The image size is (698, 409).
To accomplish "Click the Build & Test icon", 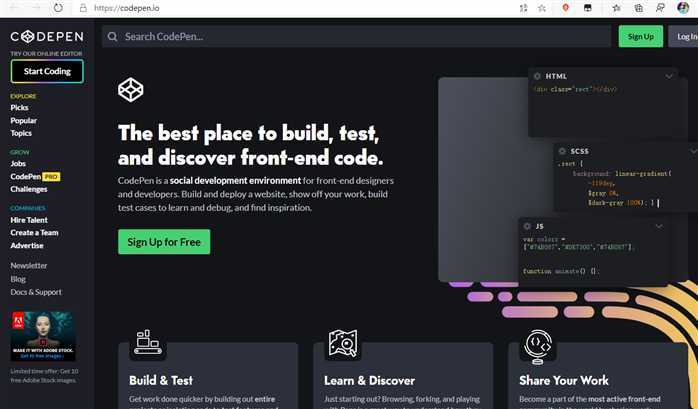I will (x=148, y=342).
